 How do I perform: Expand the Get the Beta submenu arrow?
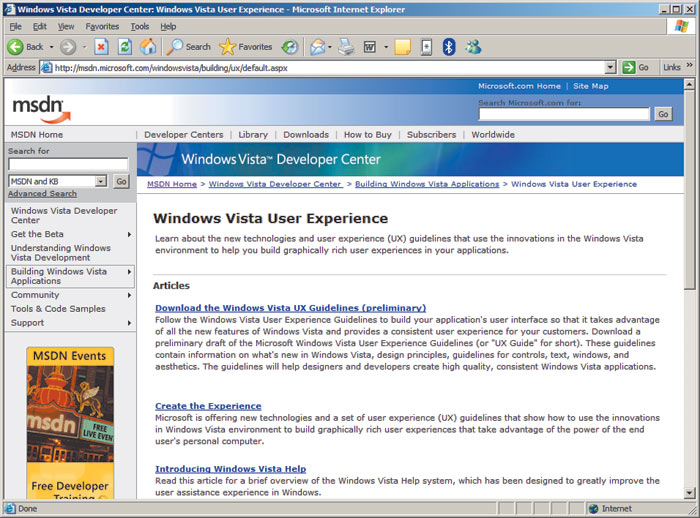pyautogui.click(x=129, y=234)
